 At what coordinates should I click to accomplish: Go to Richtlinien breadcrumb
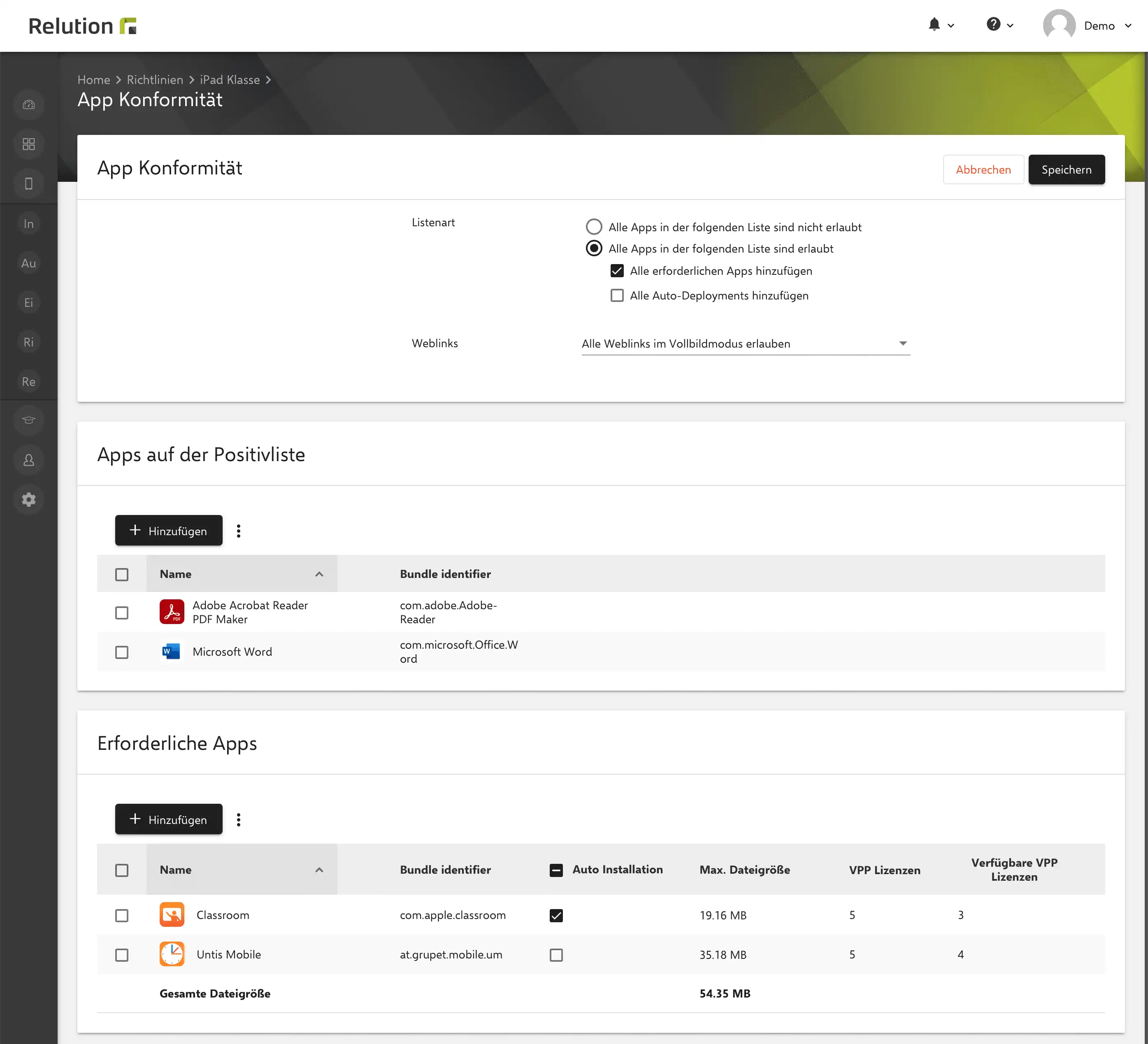coord(155,80)
